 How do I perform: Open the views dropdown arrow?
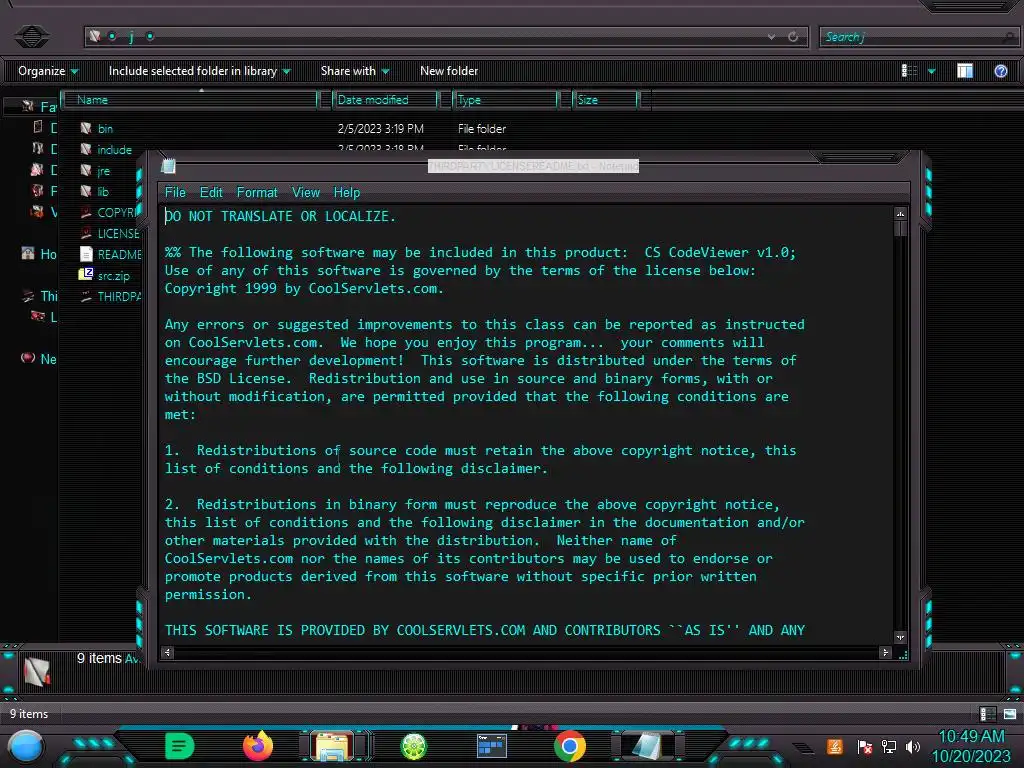pos(931,71)
